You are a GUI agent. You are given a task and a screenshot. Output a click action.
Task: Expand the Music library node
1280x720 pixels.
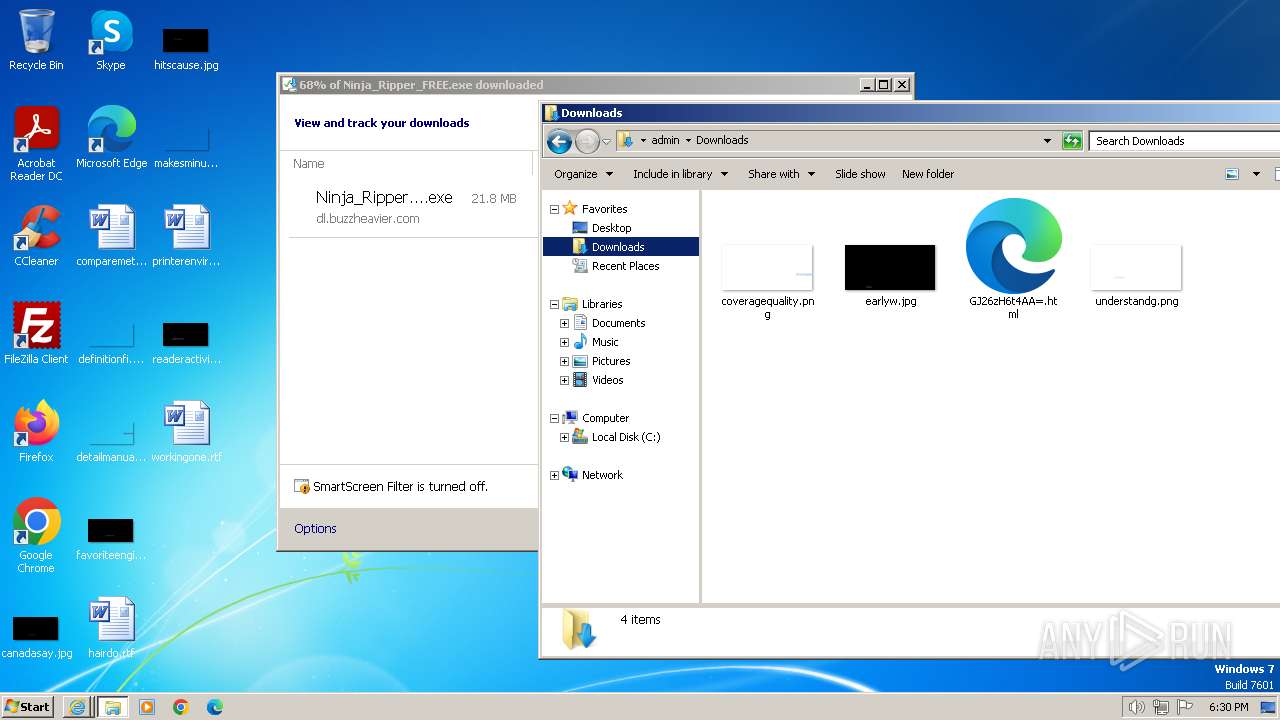[564, 342]
